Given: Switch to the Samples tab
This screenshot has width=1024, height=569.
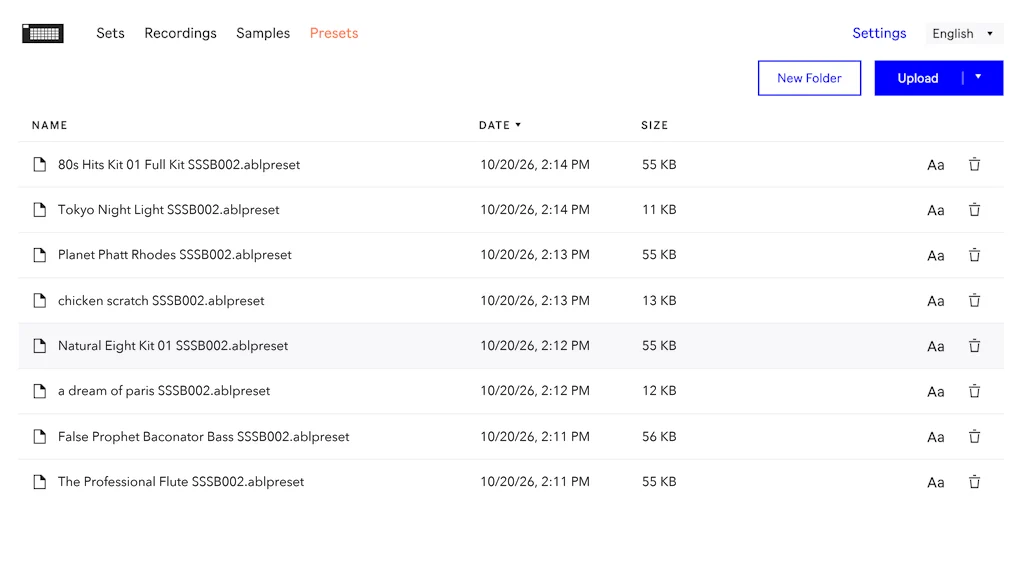Looking at the screenshot, I should (263, 33).
